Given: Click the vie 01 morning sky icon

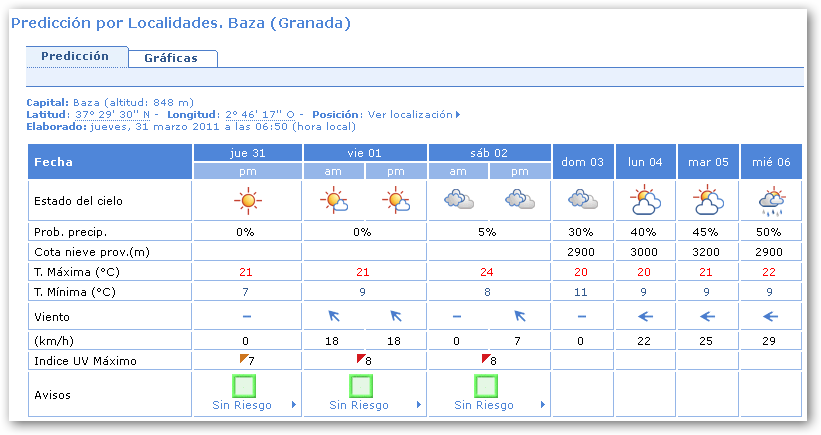Looking at the screenshot, I should [x=334, y=201].
